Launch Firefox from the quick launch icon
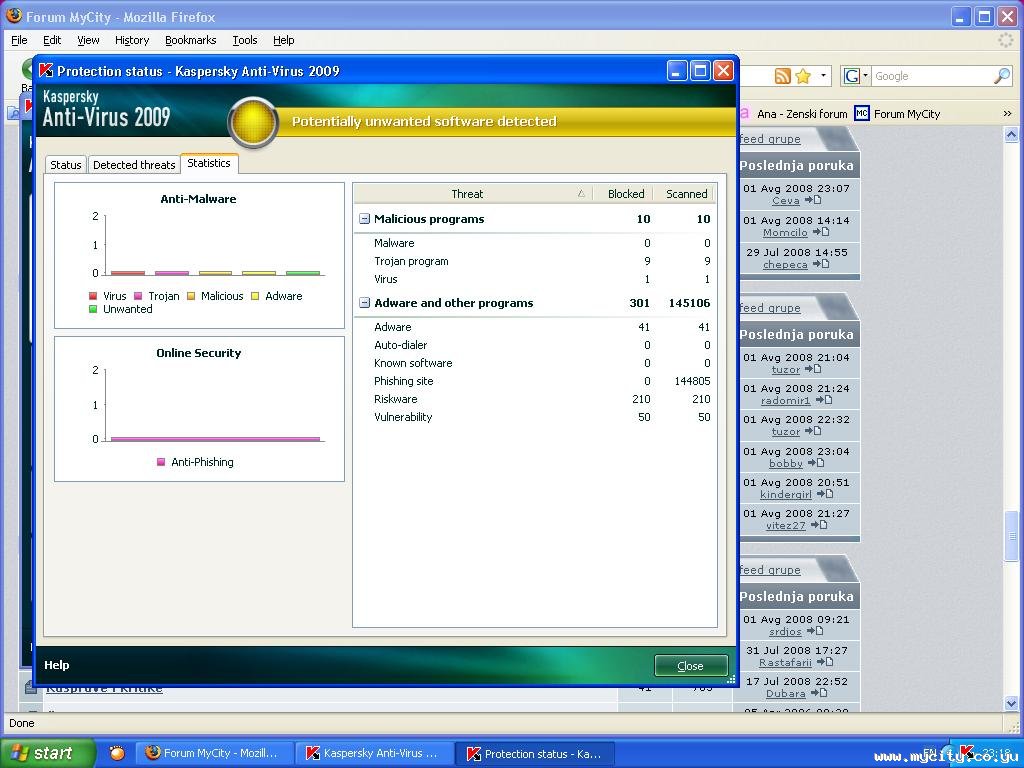 click(x=117, y=753)
